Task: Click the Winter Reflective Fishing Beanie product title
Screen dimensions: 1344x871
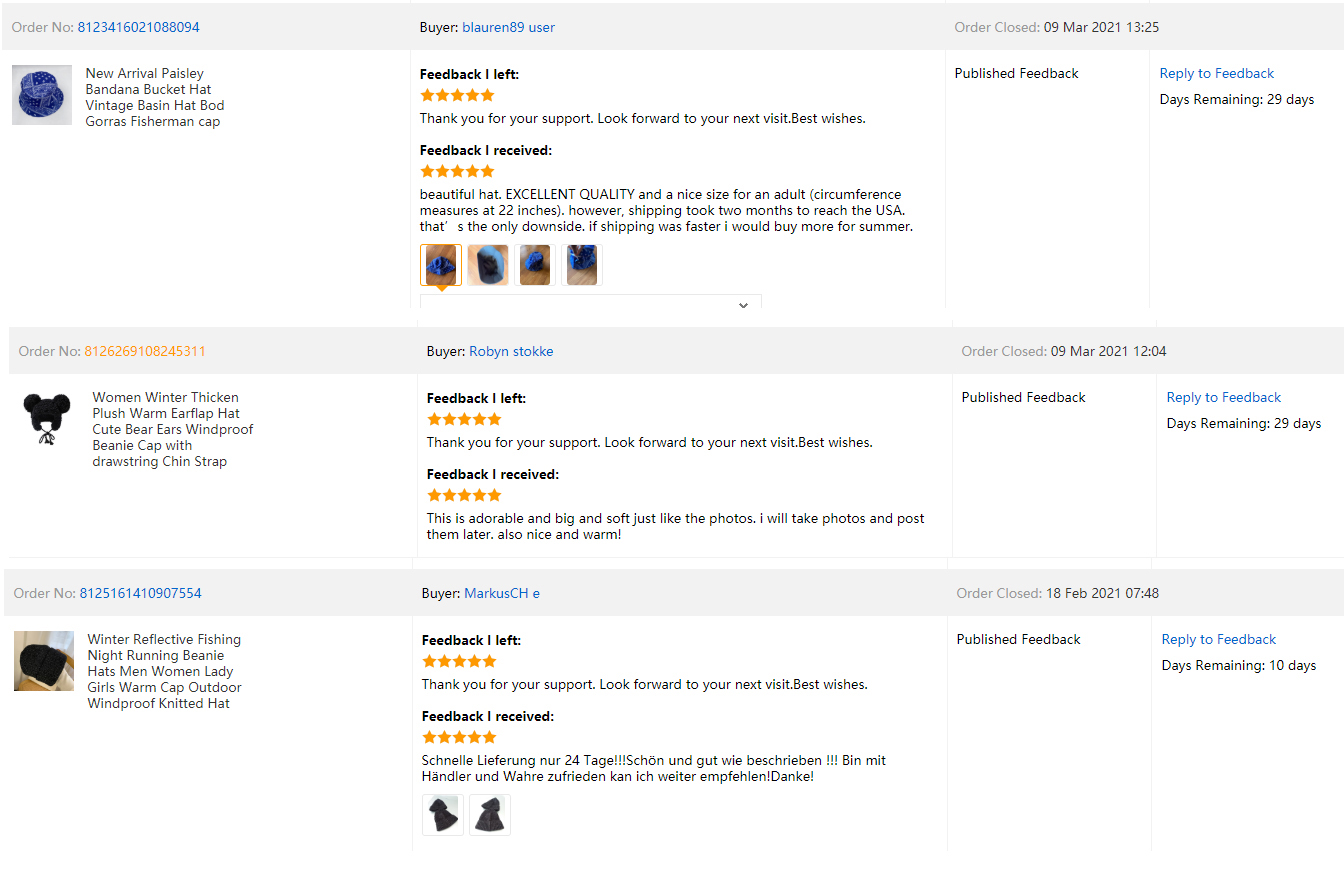Action: [164, 671]
